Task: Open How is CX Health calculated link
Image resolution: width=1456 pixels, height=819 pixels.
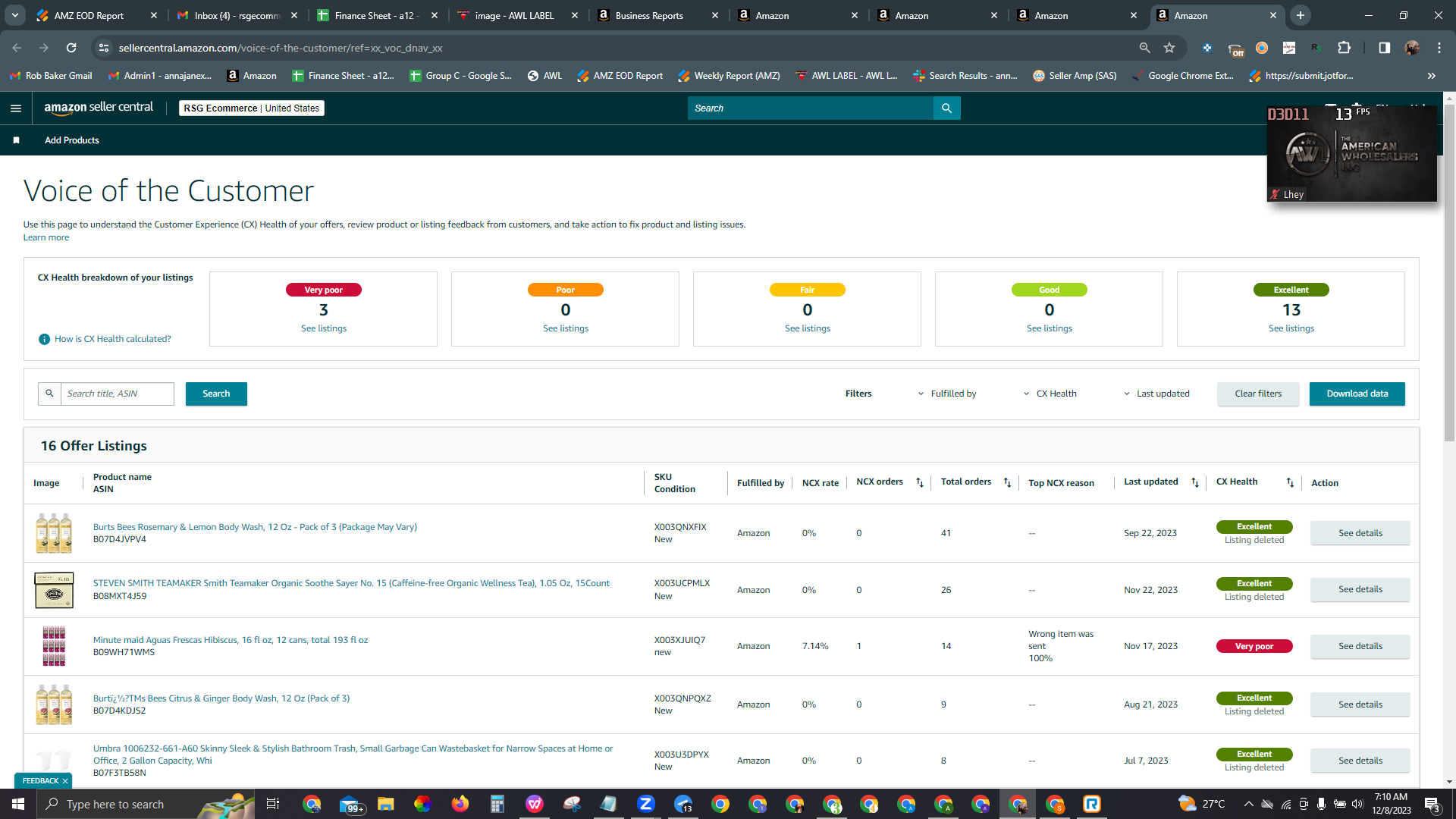Action: pyautogui.click(x=112, y=339)
